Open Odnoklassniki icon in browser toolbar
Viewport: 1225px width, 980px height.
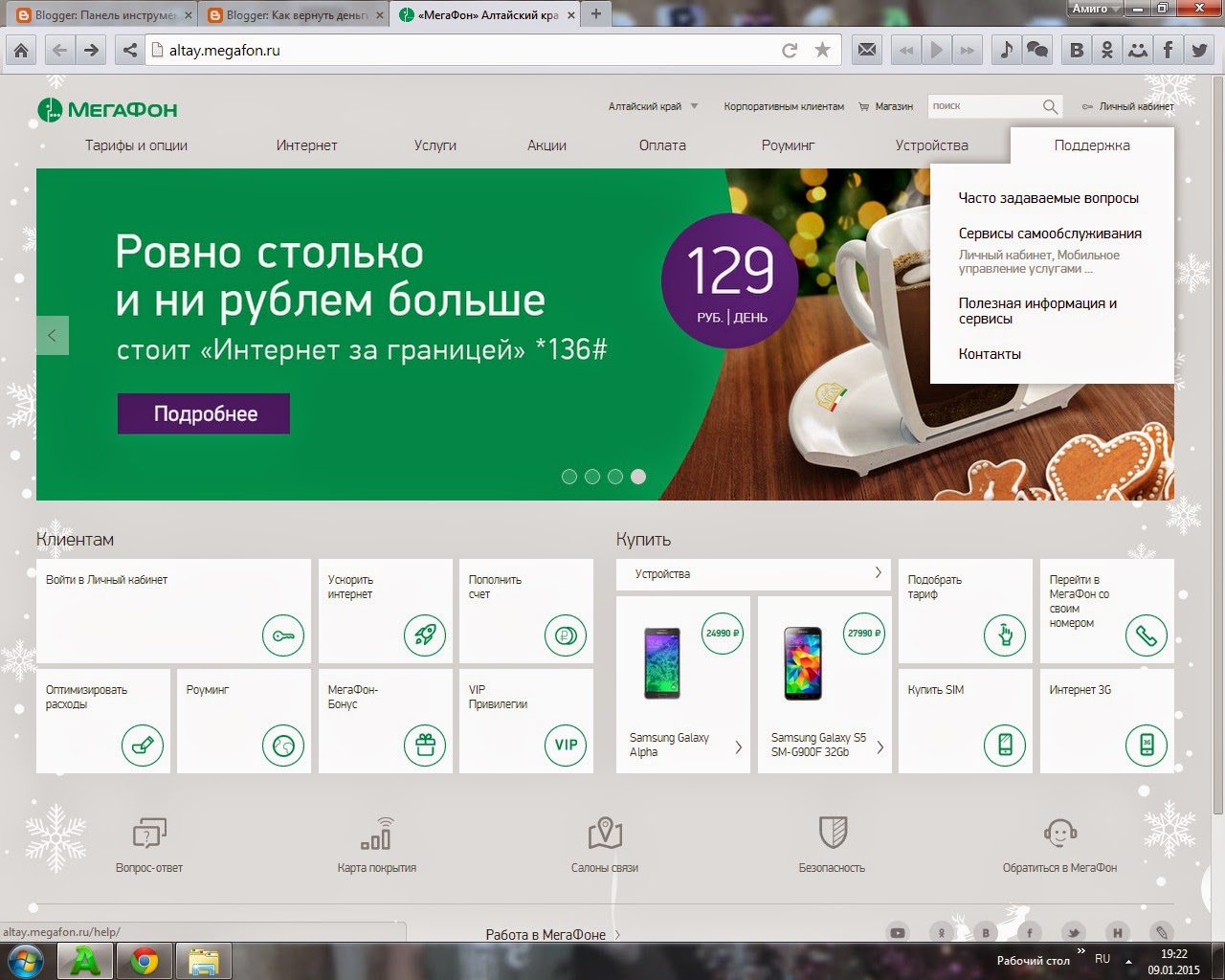[1107, 51]
